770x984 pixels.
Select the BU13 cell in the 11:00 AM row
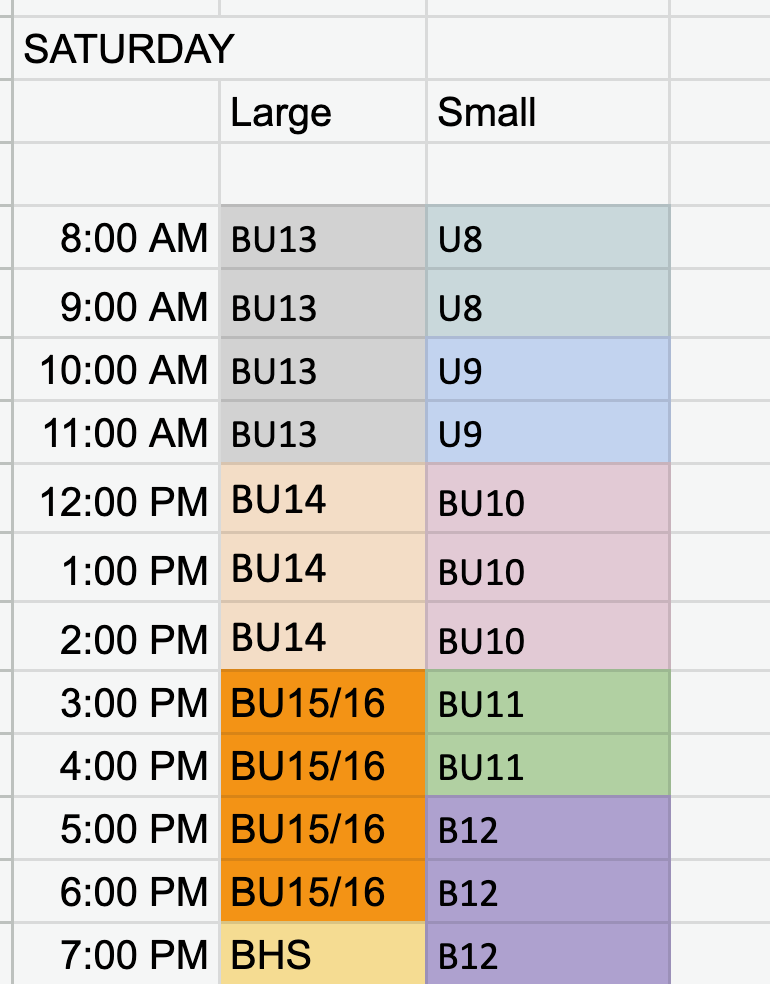click(322, 433)
